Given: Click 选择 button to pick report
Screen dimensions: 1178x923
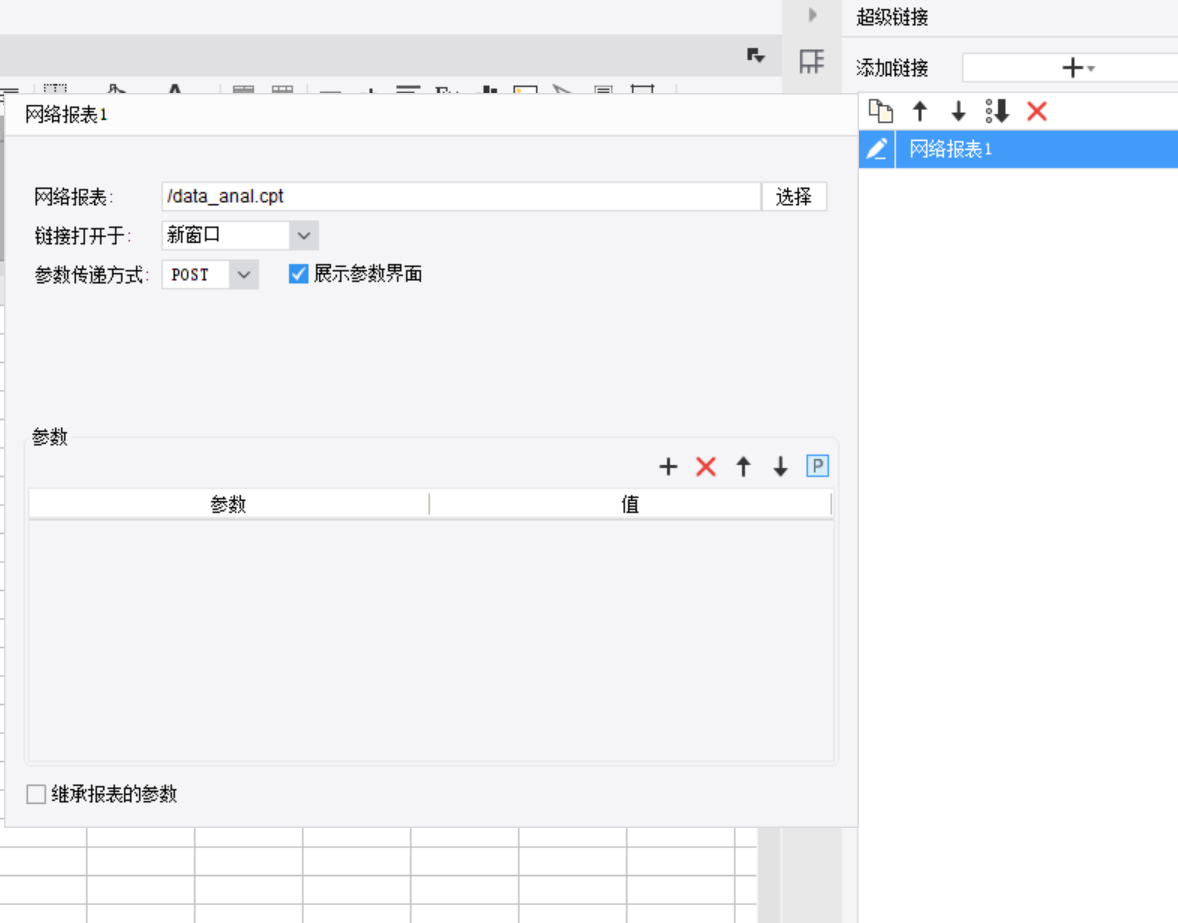Looking at the screenshot, I should click(x=794, y=196).
